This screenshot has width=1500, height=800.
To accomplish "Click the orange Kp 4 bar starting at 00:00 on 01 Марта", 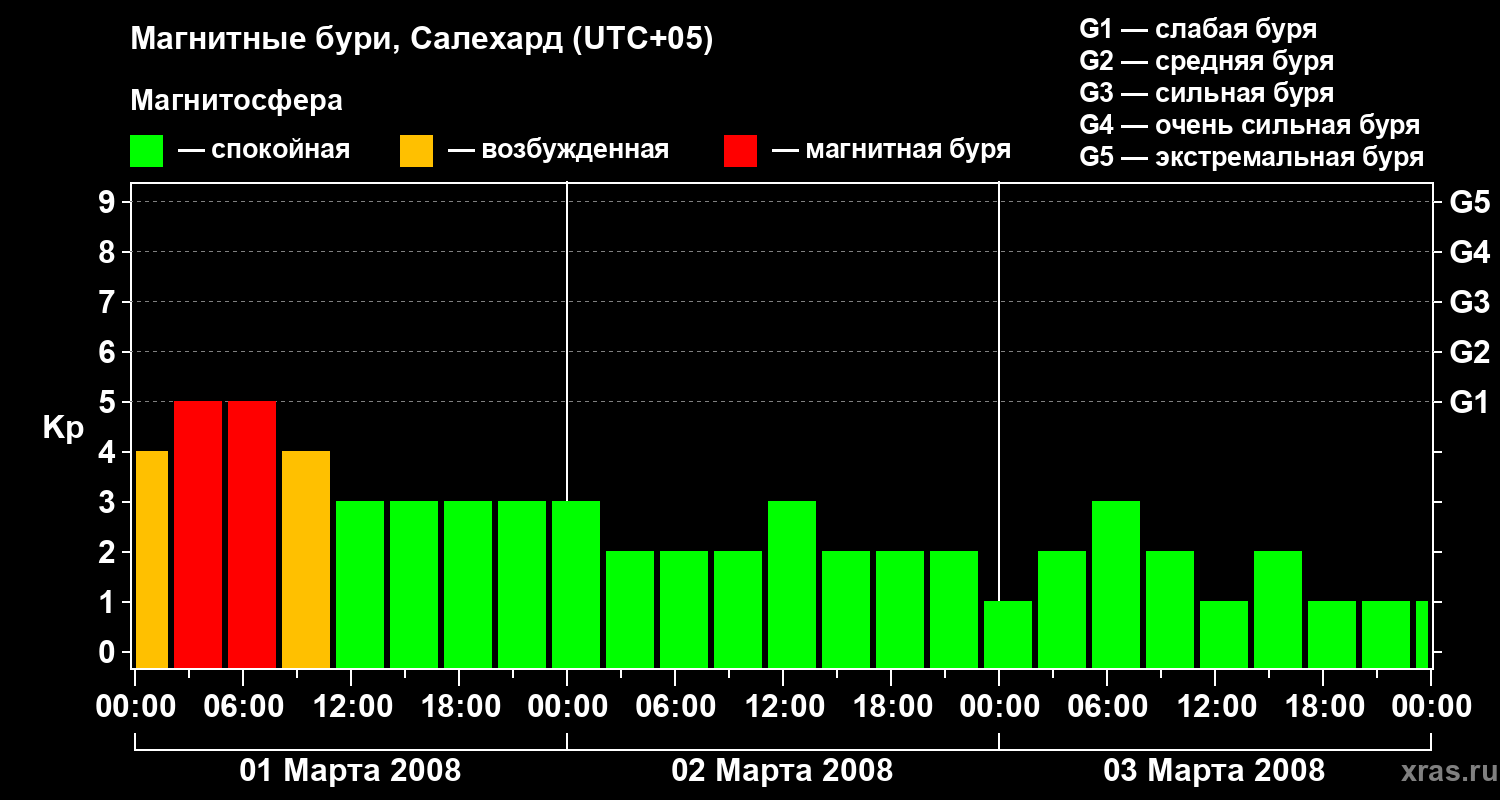I will coord(152,560).
